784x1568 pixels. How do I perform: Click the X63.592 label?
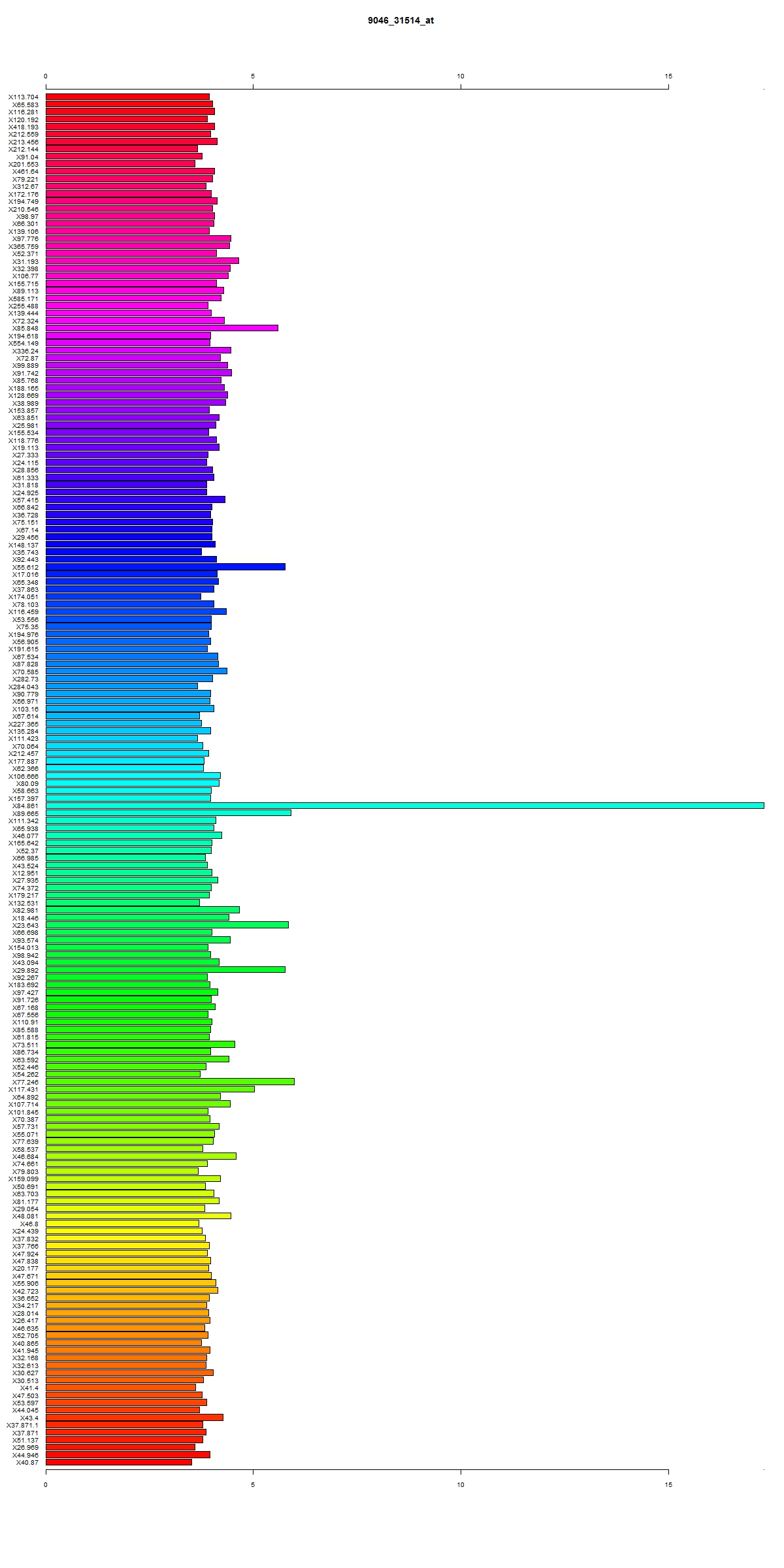(25, 1060)
